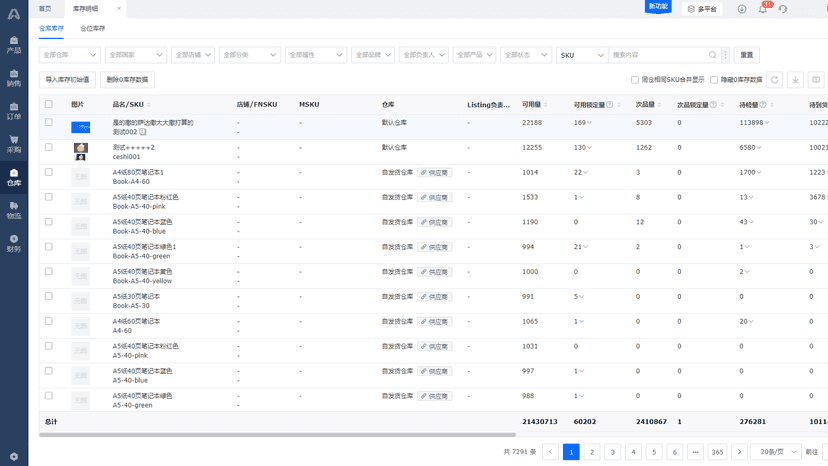Image resolution: width=828 pixels, height=466 pixels.
Task: Refresh the inventory table
Action: 775,80
